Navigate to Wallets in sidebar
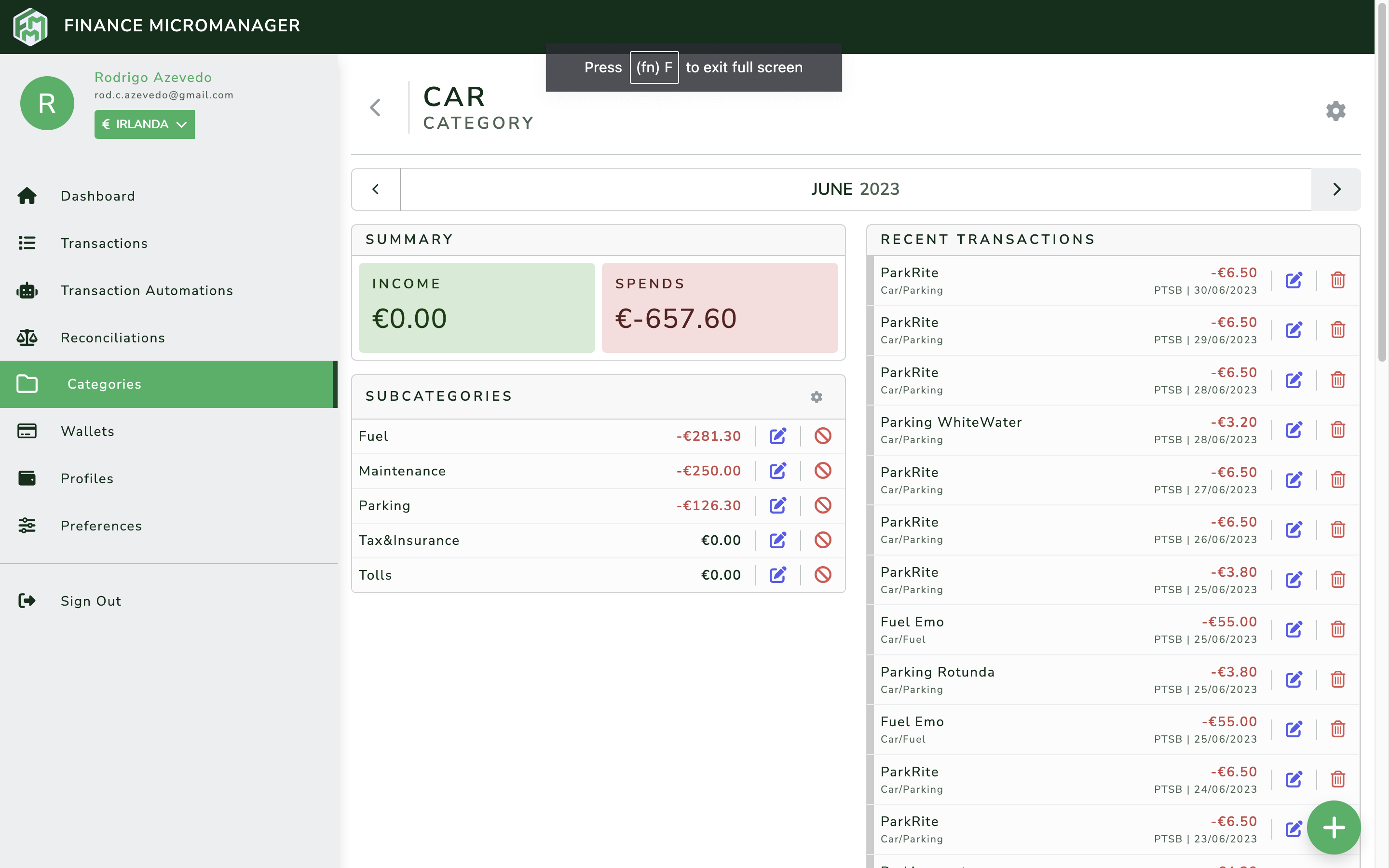The height and width of the screenshot is (868, 1389). [x=87, y=431]
